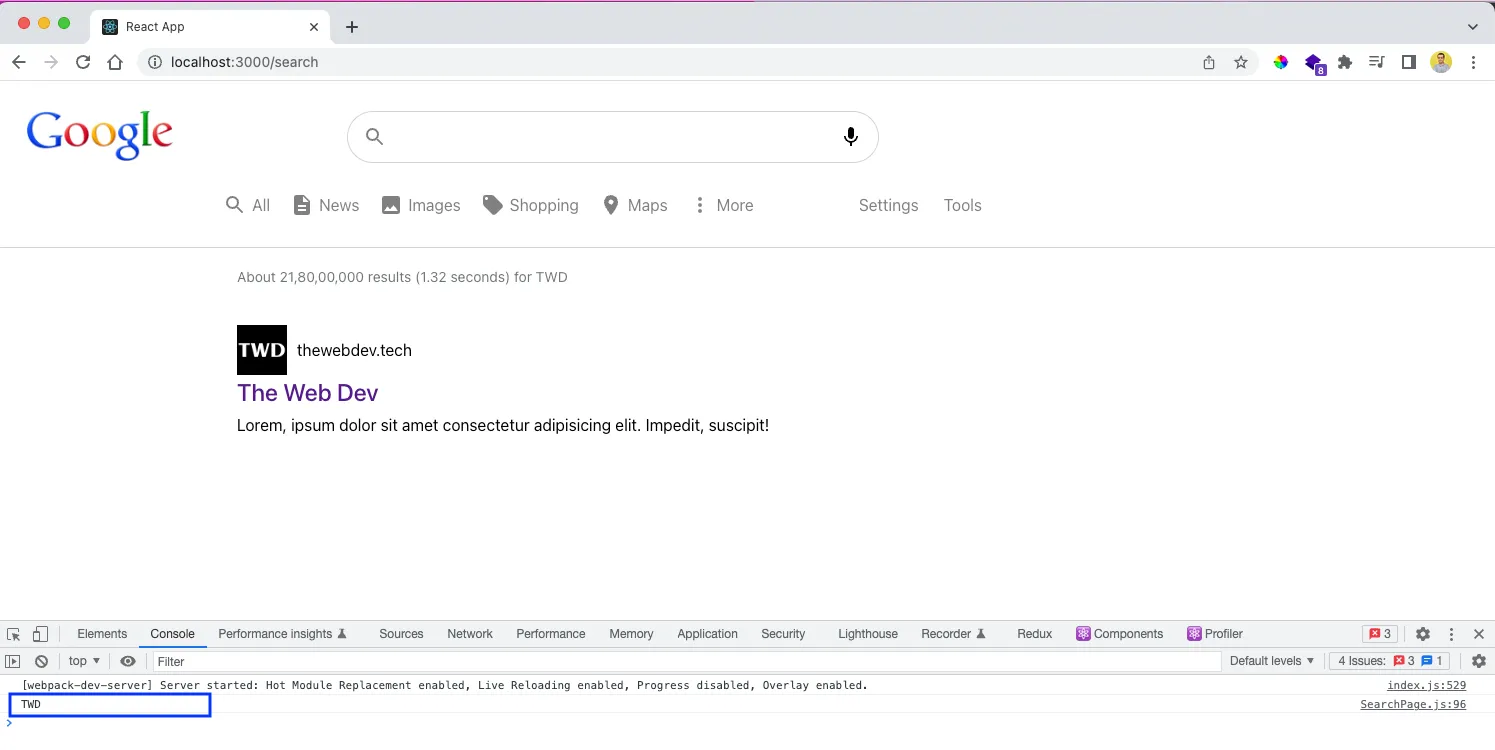The height and width of the screenshot is (750, 1495).
Task: Select the News search option
Action: click(326, 205)
